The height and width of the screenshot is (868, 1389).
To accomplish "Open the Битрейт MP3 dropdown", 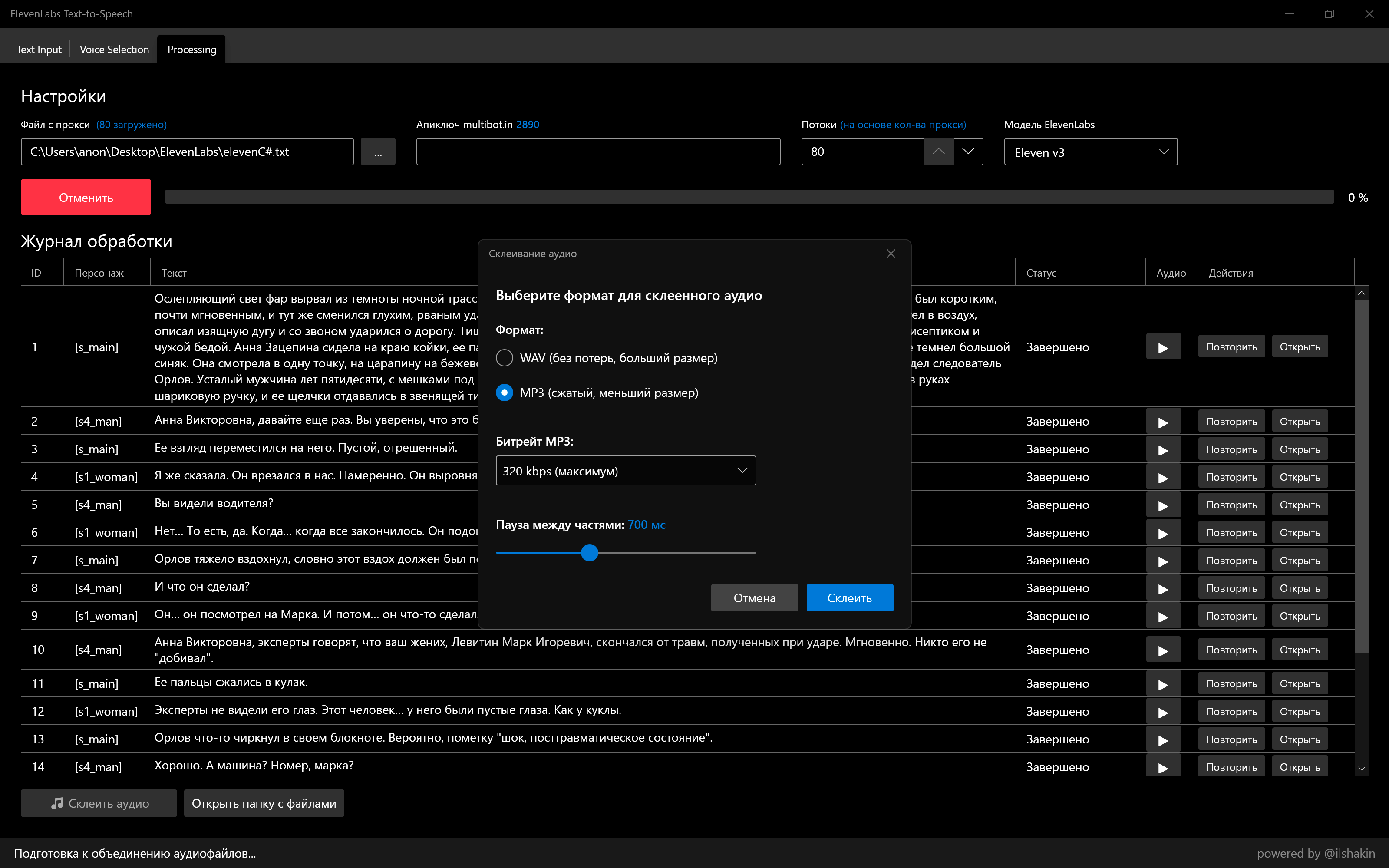I will [x=626, y=471].
